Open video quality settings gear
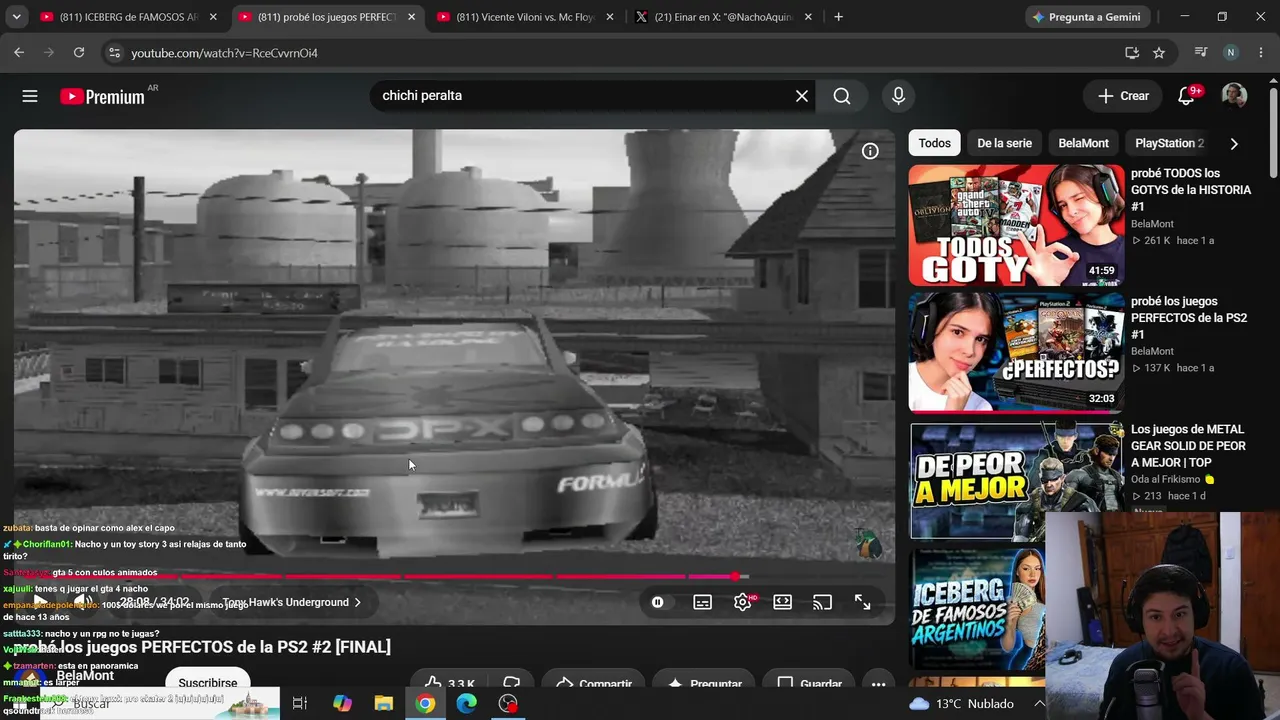Screen dimensions: 1280x720 click(x=742, y=602)
